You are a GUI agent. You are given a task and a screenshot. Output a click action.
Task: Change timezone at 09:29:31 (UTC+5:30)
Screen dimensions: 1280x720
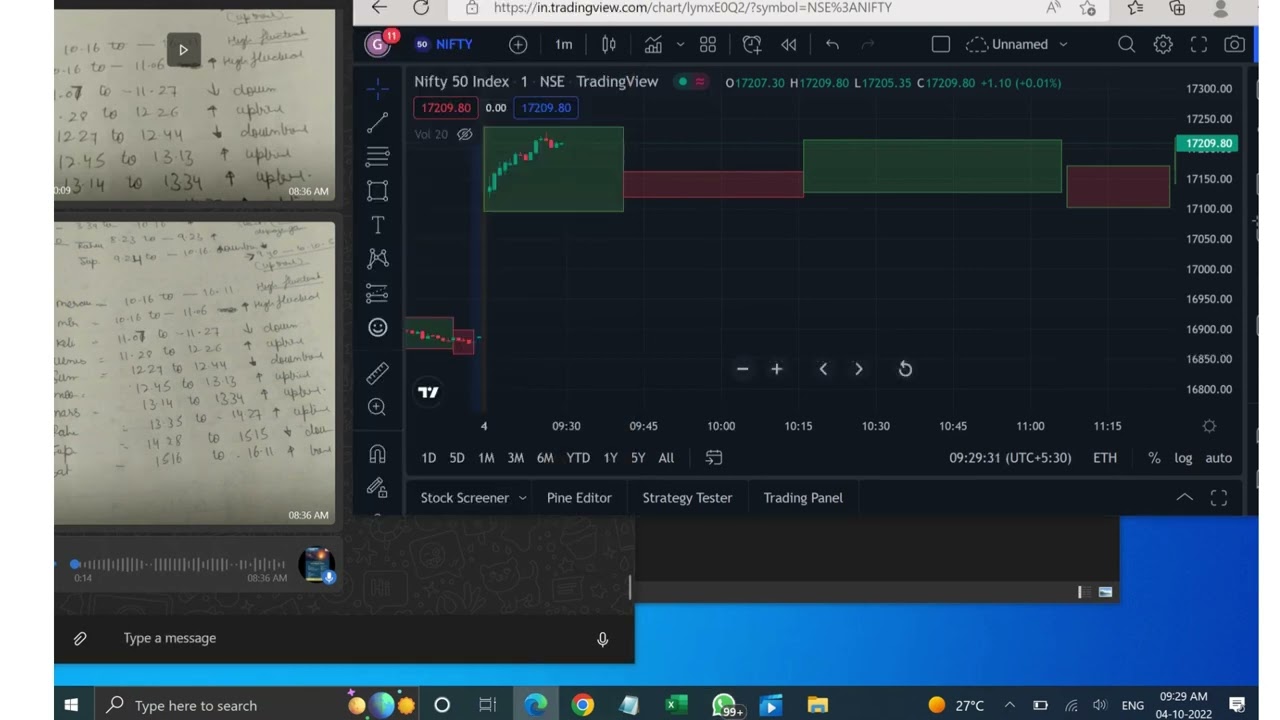click(1010, 458)
